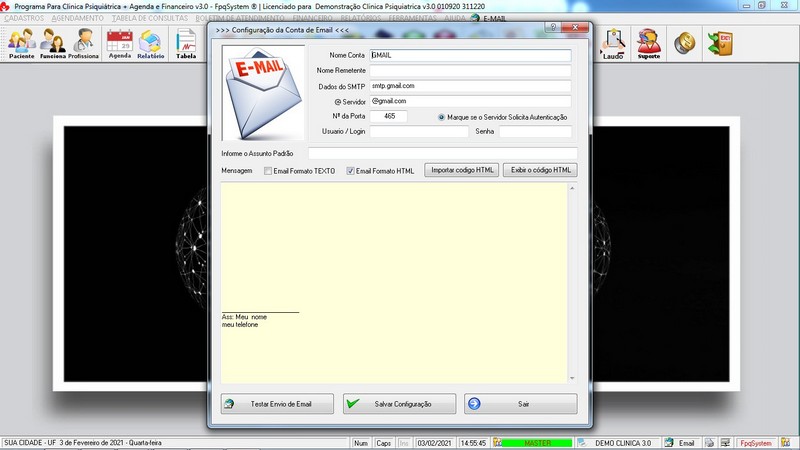Click the application logo in title bar
Image resolution: width=800 pixels, height=450 pixels.
tap(5, 6)
